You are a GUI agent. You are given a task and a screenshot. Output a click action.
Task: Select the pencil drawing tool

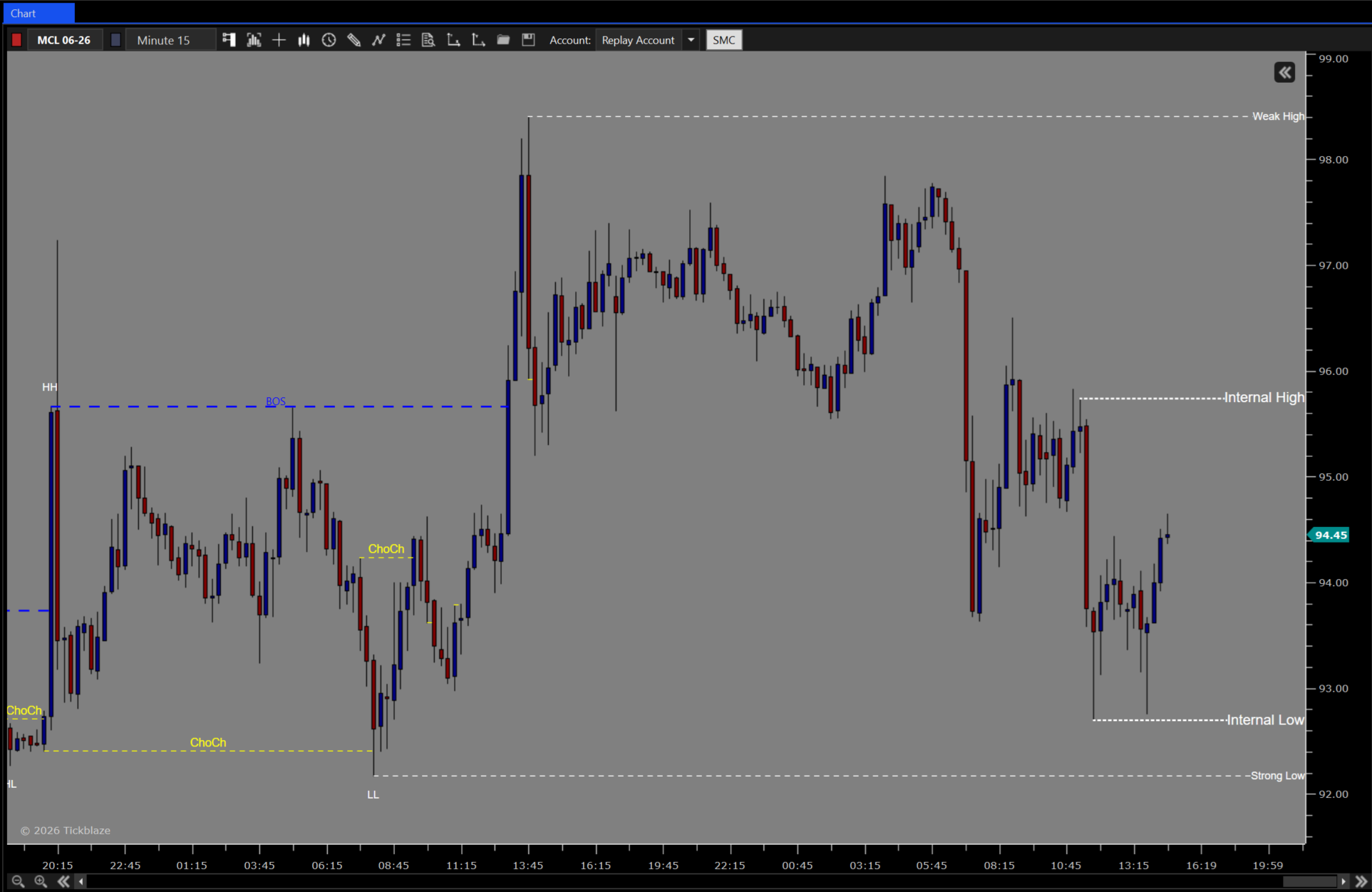click(x=354, y=40)
